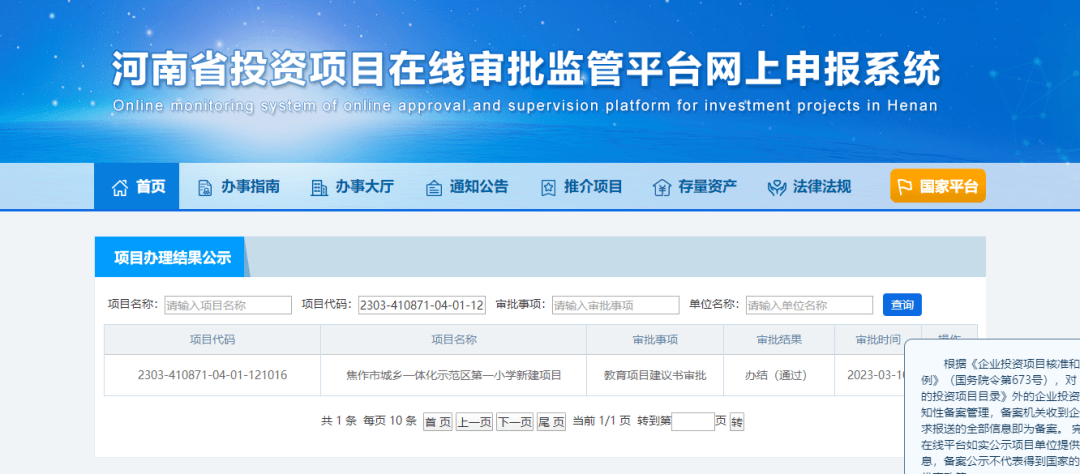This screenshot has height=474, width=1080.
Task: Click the 审批事项 column header
Action: tap(655, 340)
